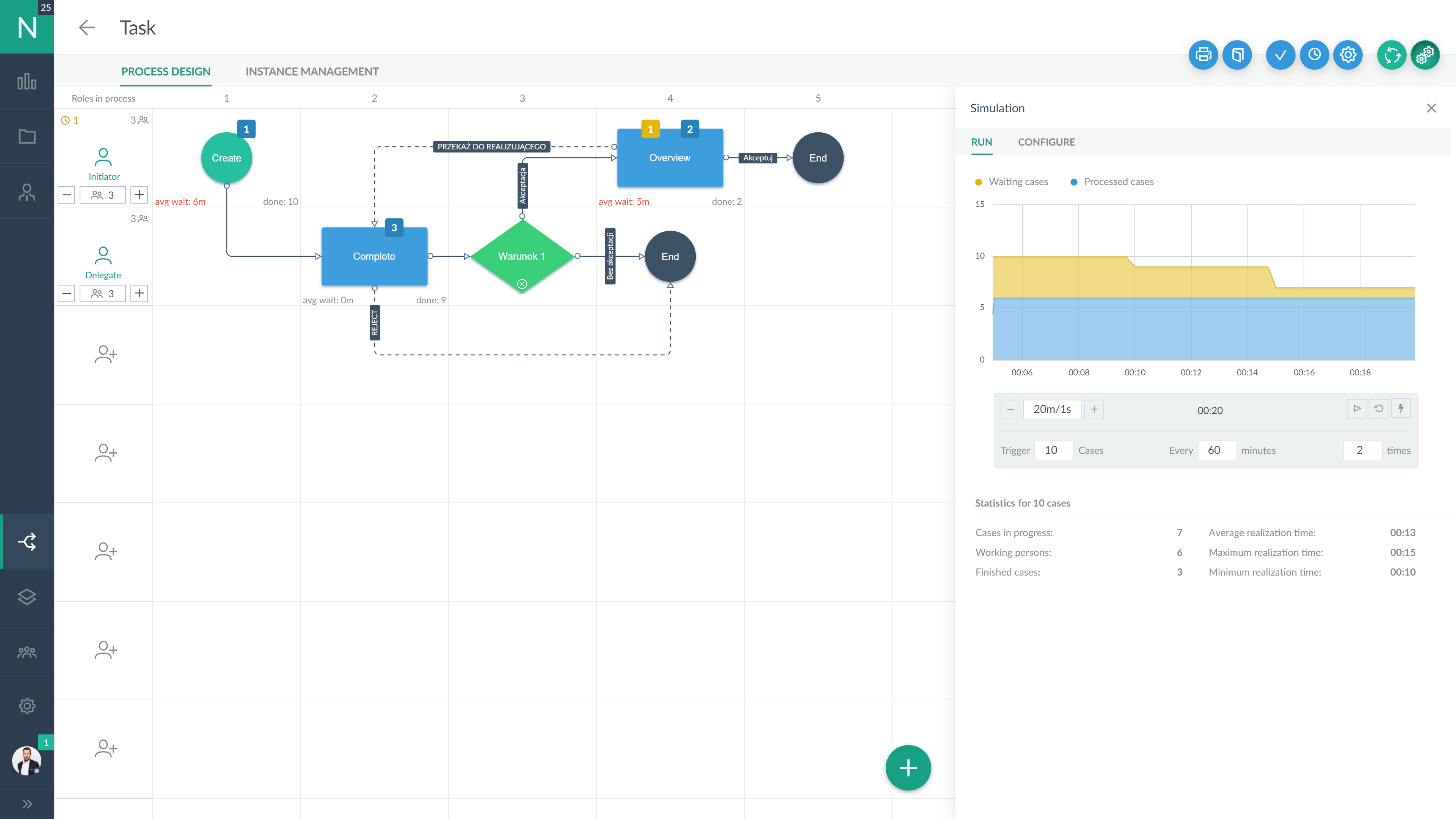Open the layers icon in the sidebar

(x=27, y=597)
